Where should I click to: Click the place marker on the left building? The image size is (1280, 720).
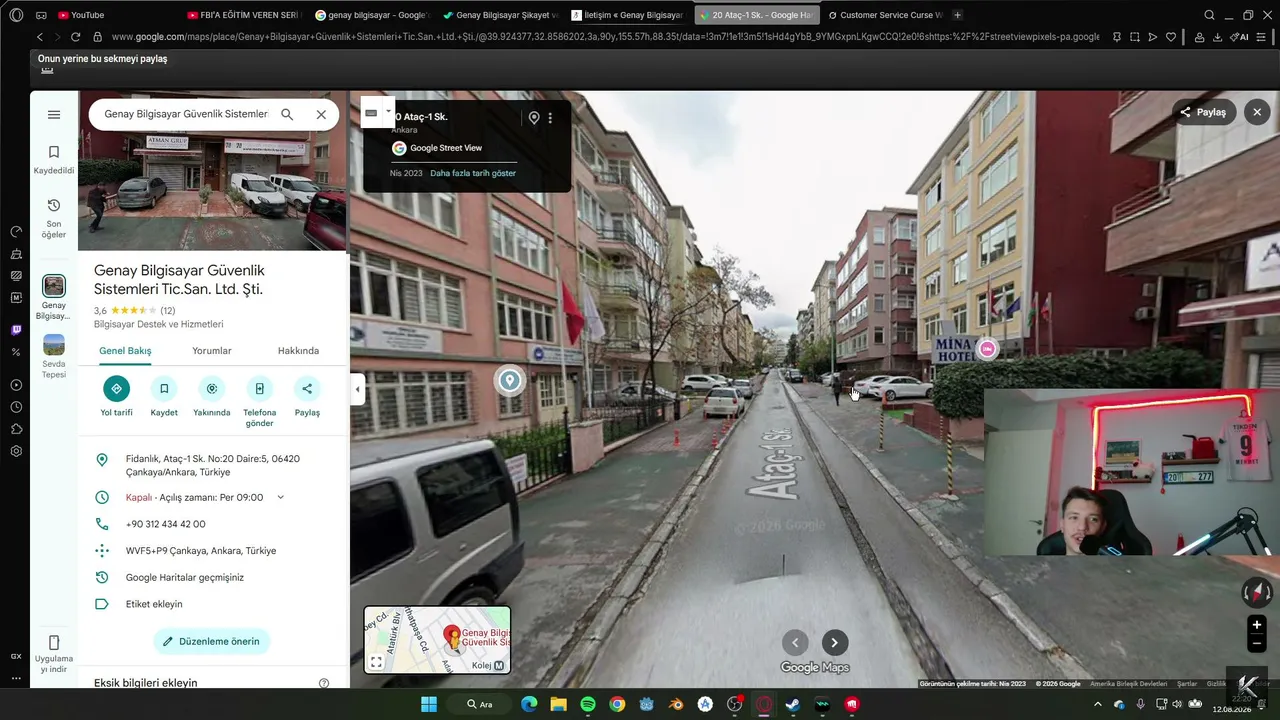510,380
